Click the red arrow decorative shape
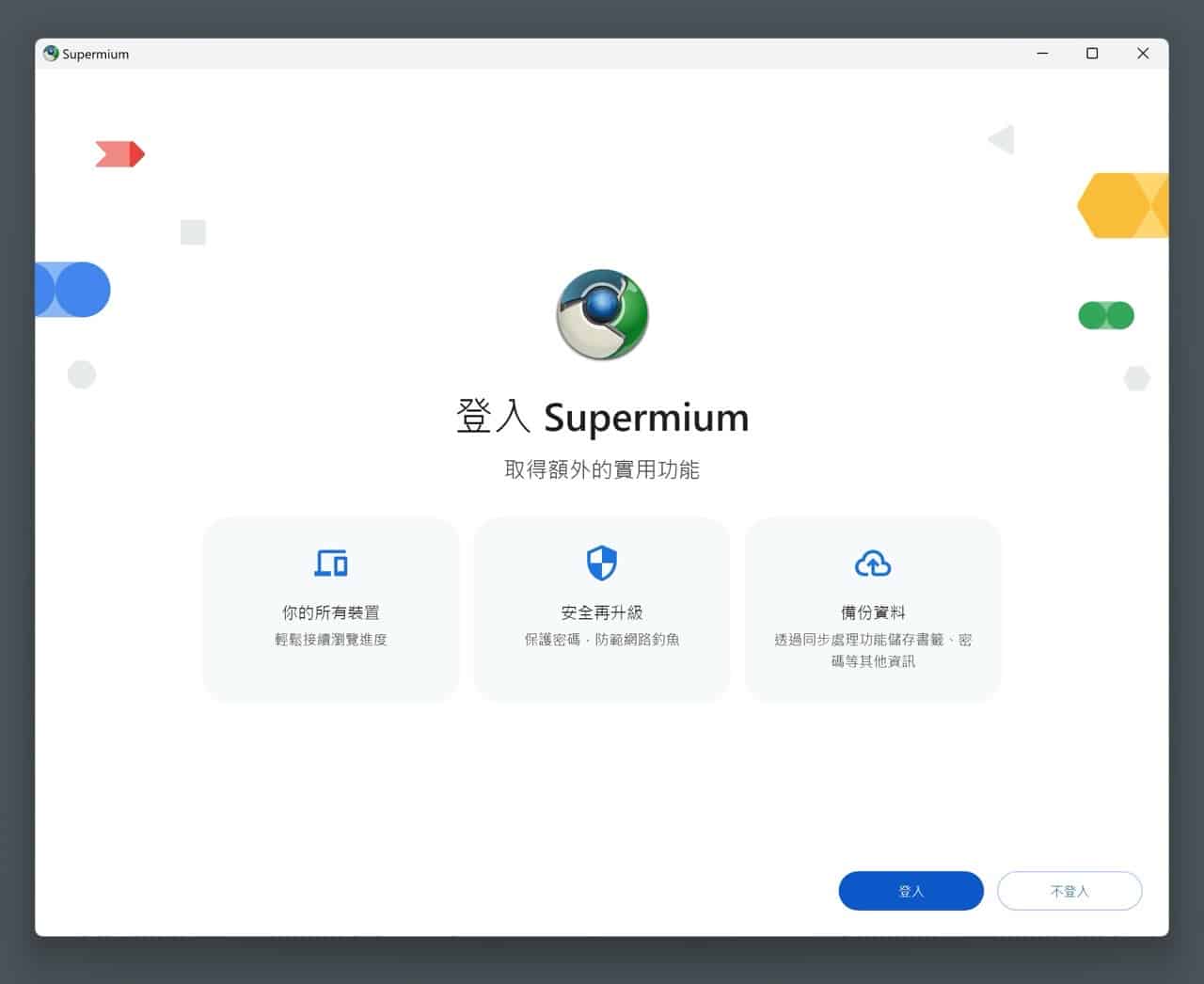 point(119,154)
